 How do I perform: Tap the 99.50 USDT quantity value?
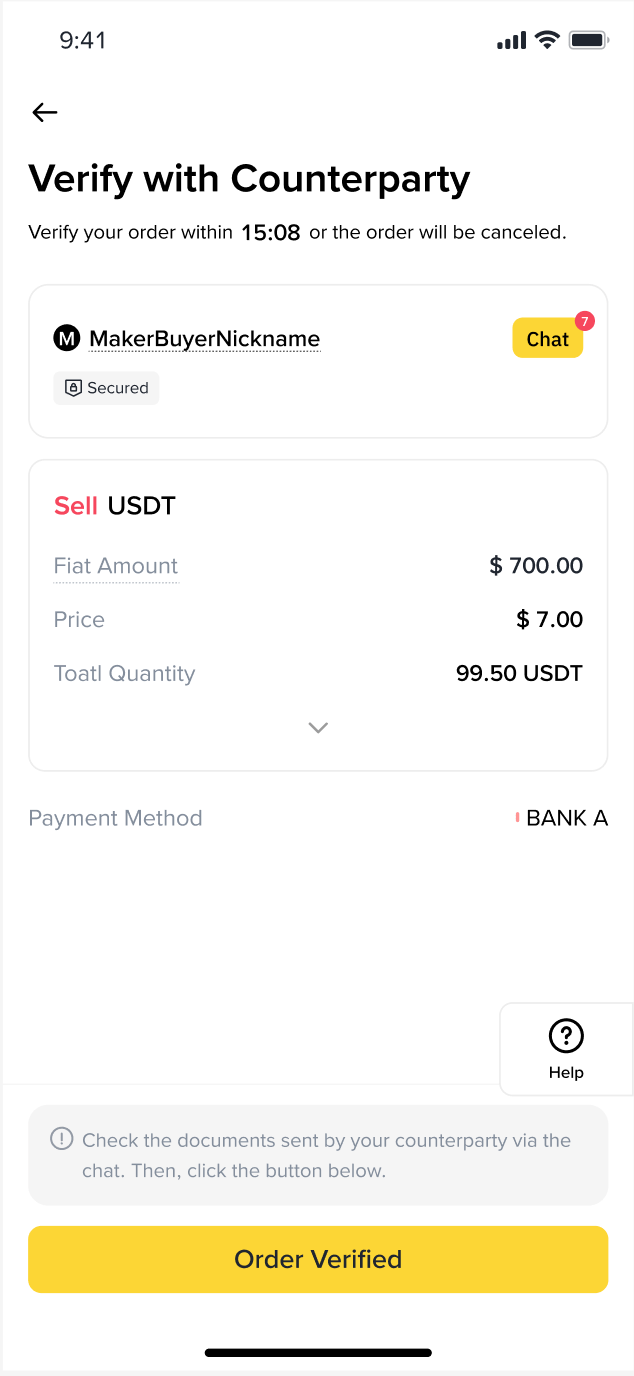pos(519,673)
